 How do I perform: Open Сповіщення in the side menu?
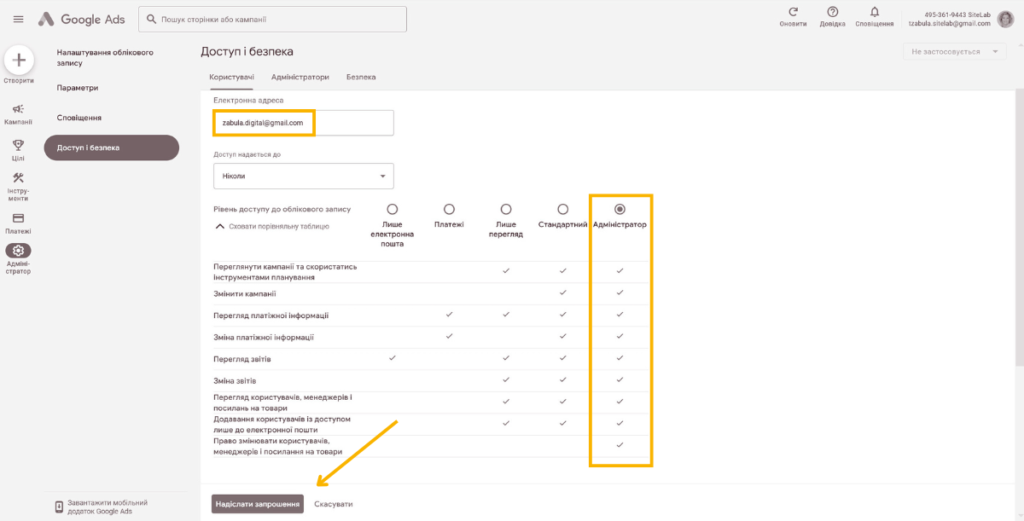(79, 118)
